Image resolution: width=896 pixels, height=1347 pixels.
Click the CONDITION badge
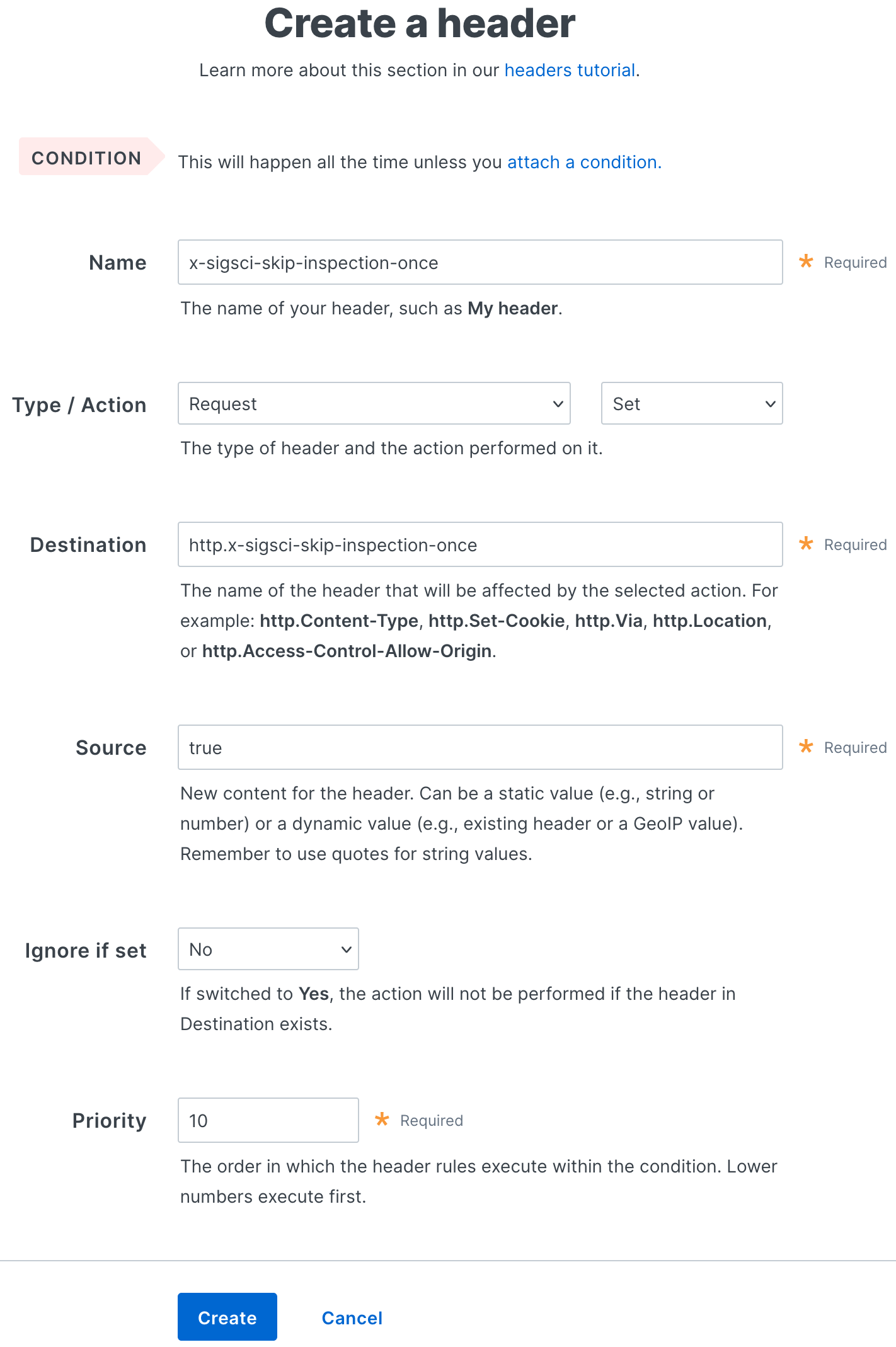pos(86,158)
